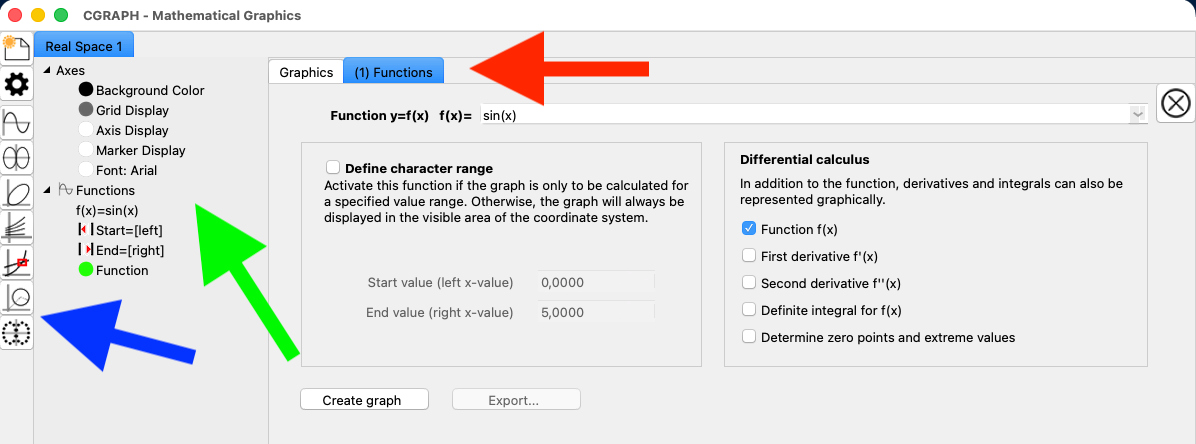This screenshot has height=444, width=1196.
Task: Open settings with the gear icon
Action: 17,85
